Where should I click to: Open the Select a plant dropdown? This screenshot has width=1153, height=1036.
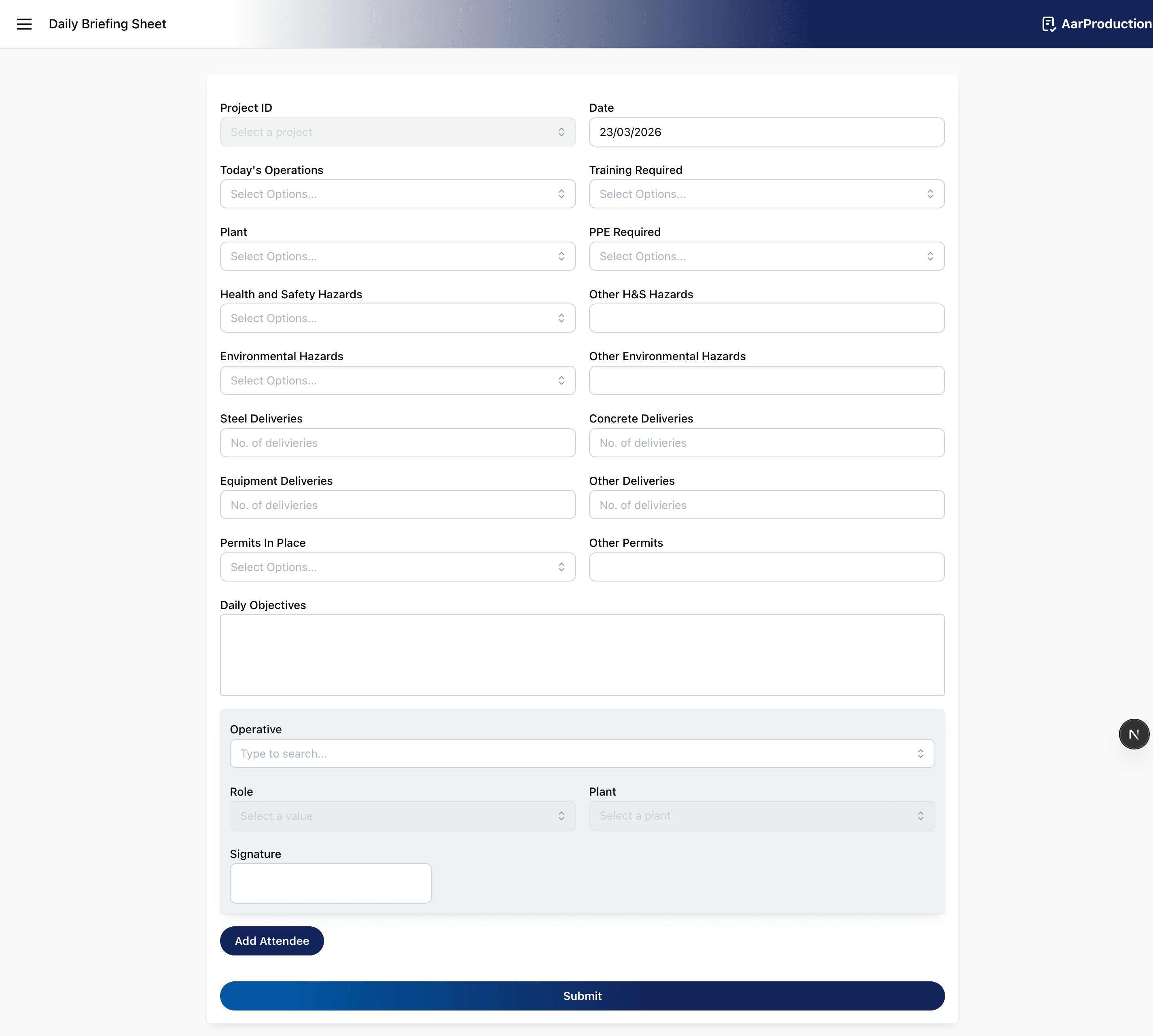click(761, 816)
